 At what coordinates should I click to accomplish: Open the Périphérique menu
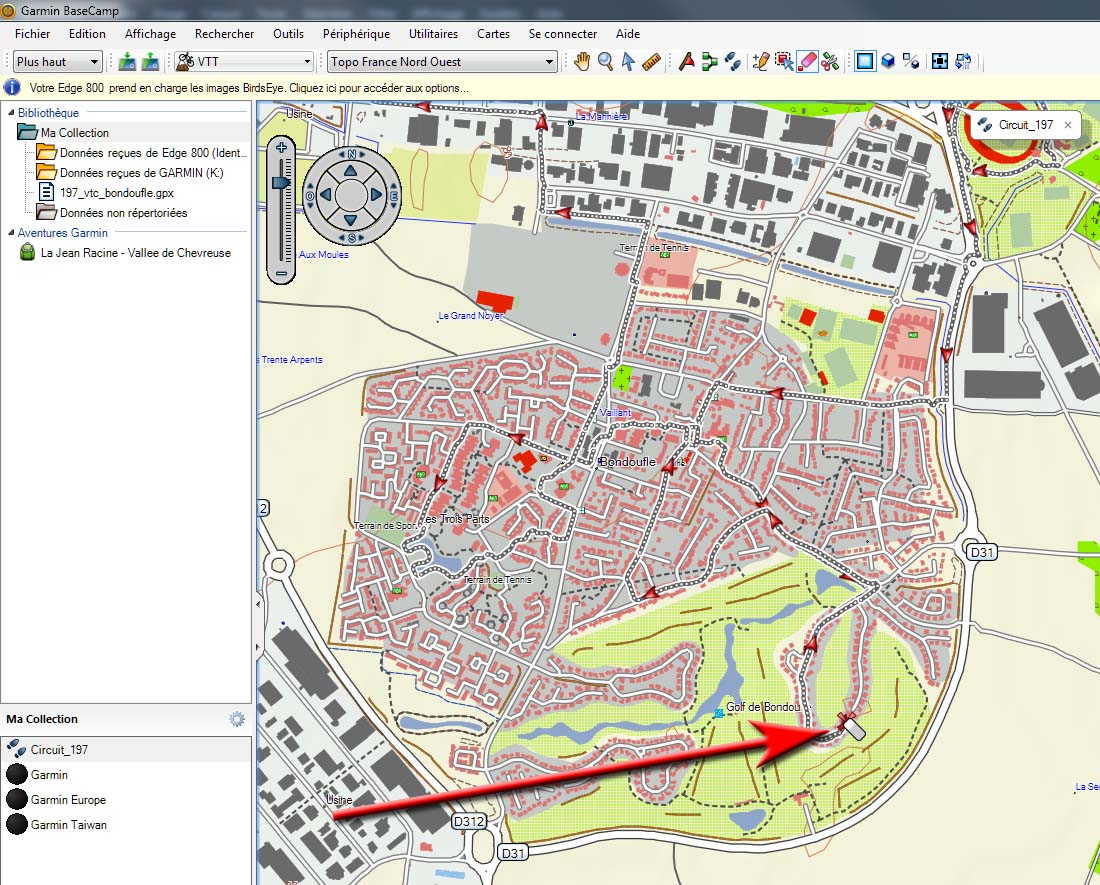[x=356, y=34]
